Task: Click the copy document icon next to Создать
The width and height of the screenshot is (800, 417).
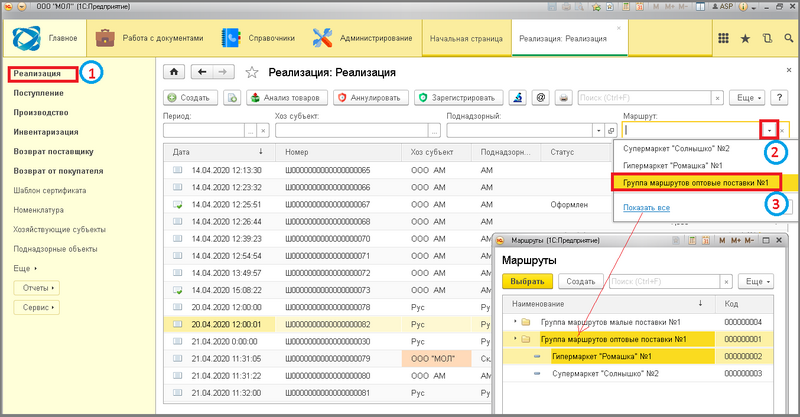Action: click(x=232, y=97)
